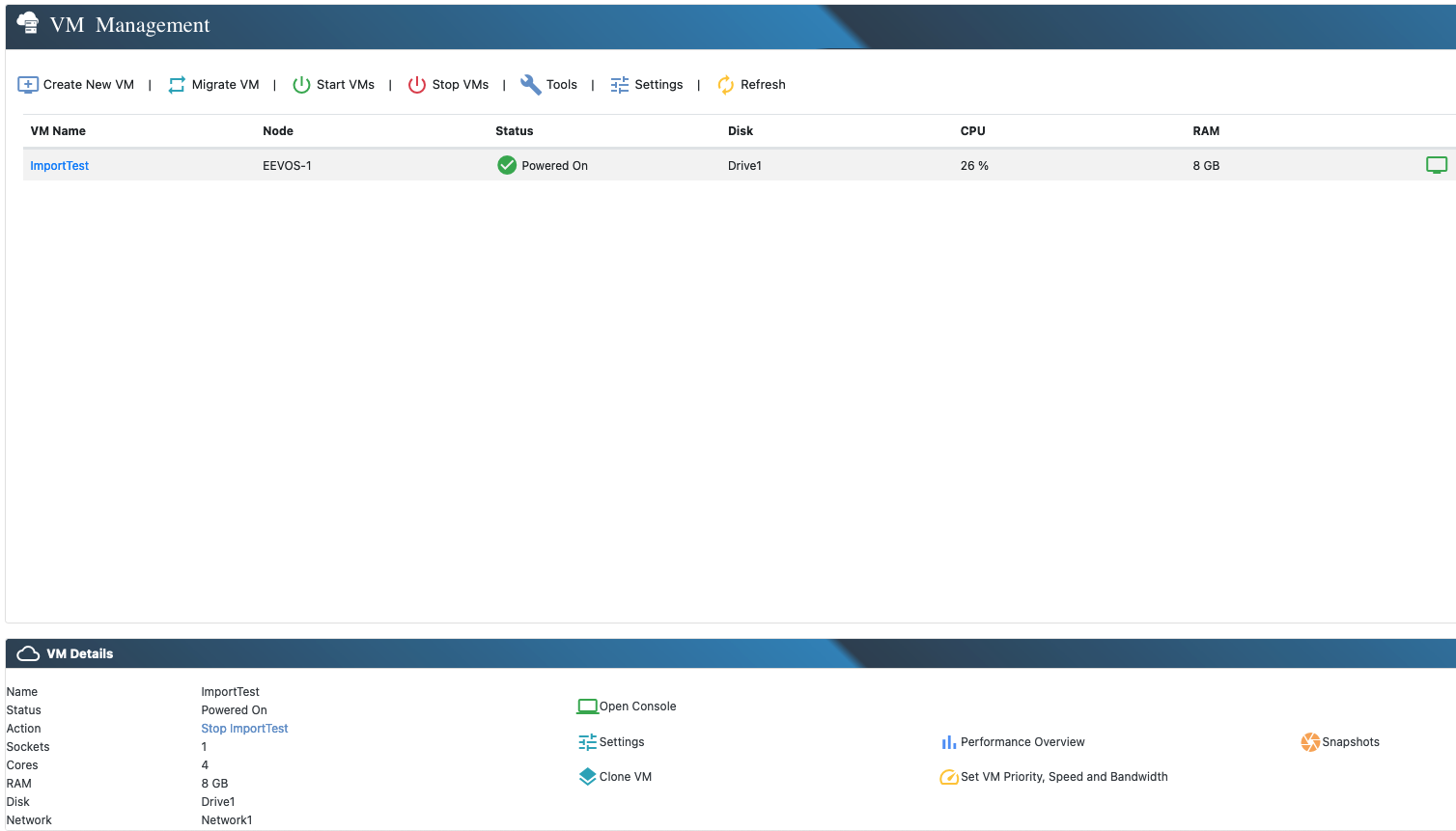The height and width of the screenshot is (831, 1456).
Task: Click the VM priority speedometer icon
Action: point(948,777)
